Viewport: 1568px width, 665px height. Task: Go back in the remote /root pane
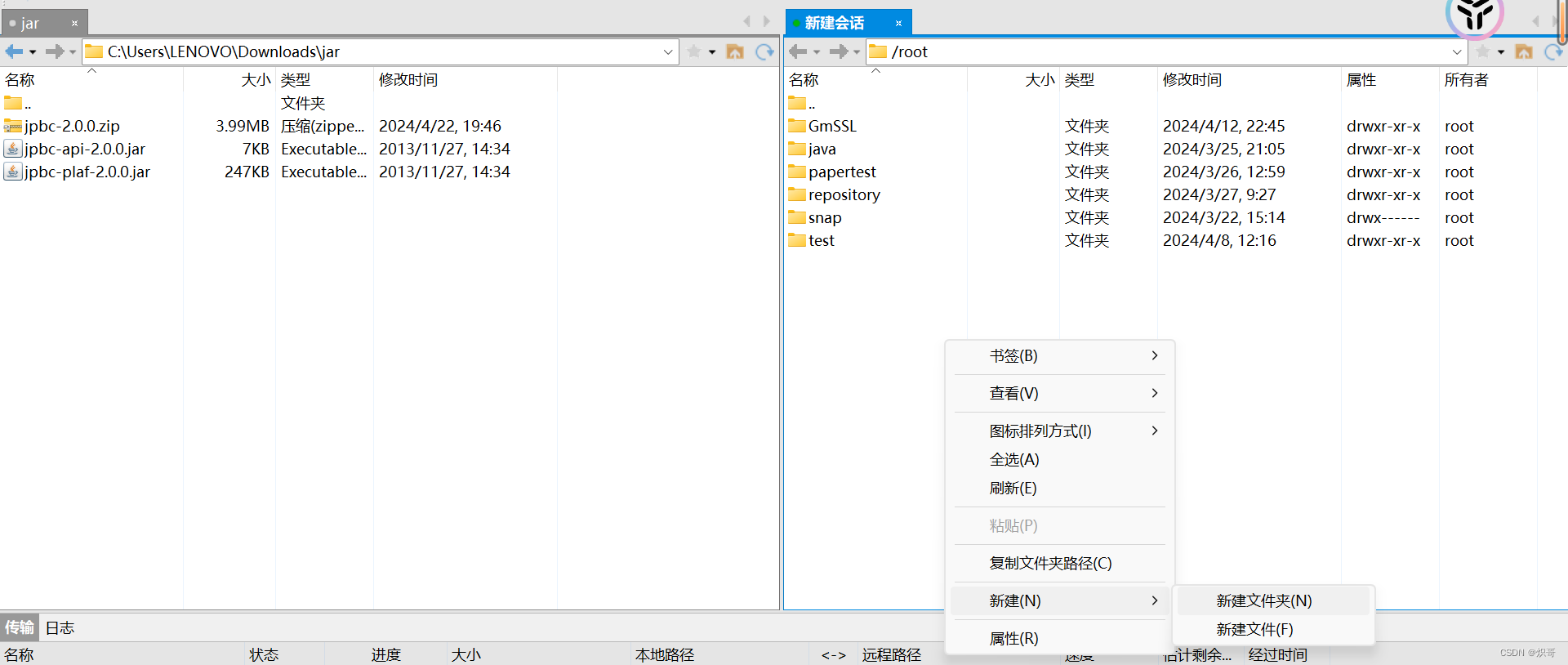click(798, 51)
